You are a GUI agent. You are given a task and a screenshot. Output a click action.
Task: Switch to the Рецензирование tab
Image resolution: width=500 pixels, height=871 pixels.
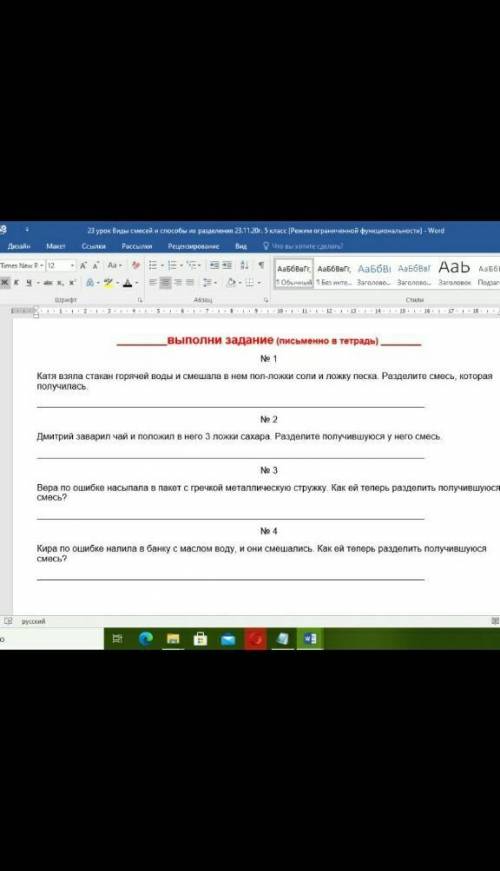[193, 246]
